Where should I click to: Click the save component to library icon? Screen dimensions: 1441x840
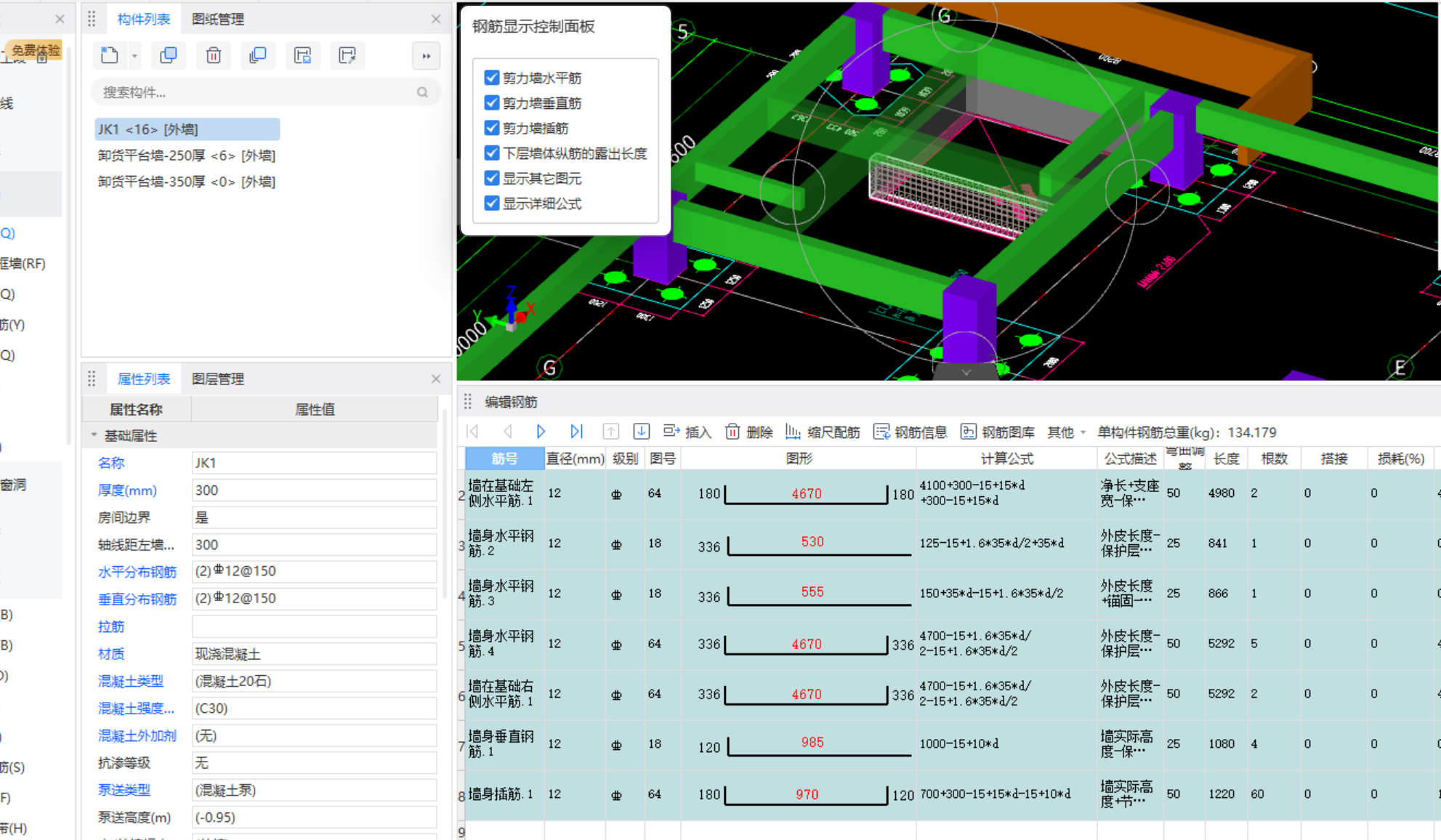tap(303, 55)
